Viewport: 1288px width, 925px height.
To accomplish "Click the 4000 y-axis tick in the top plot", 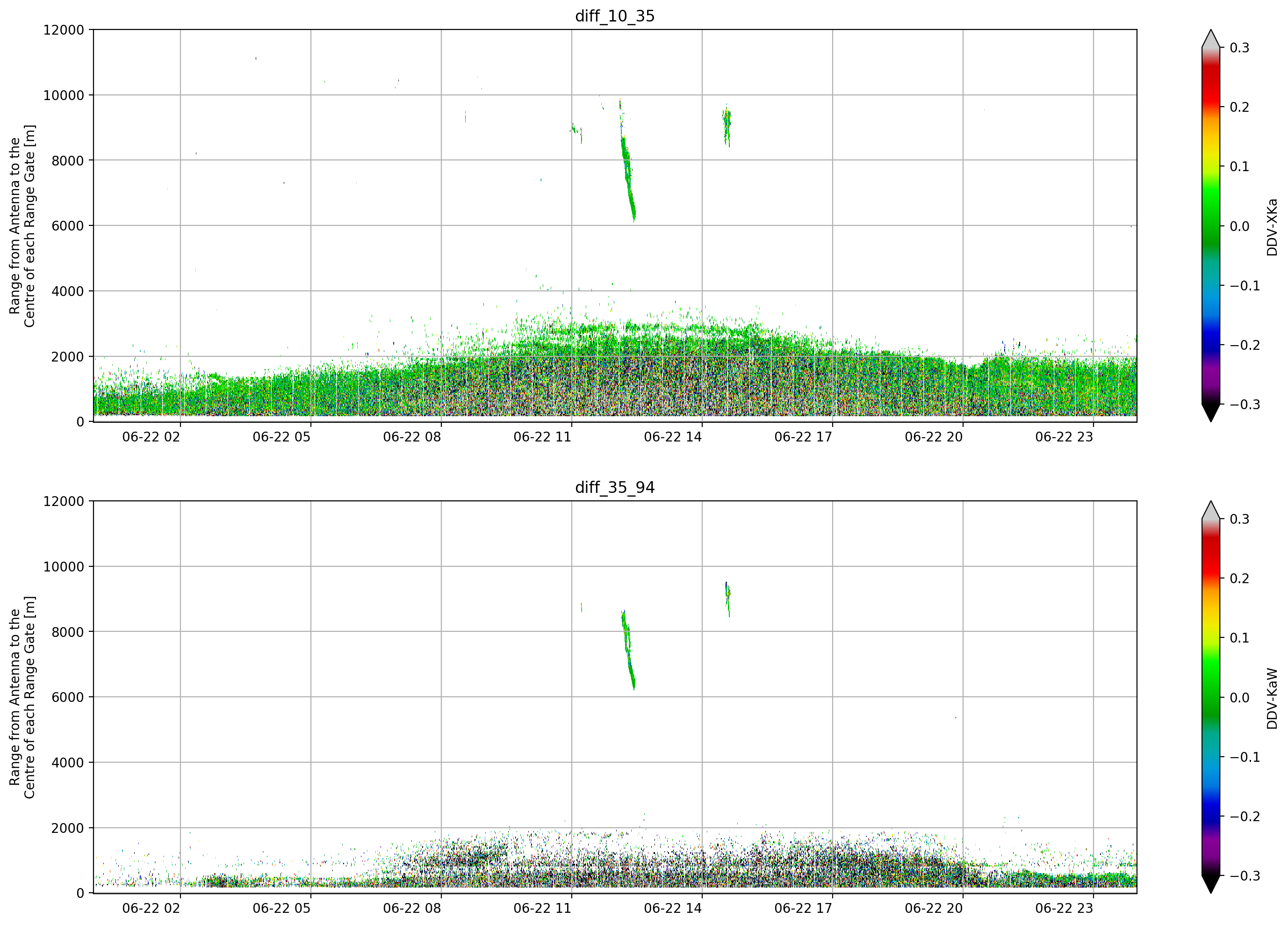I will point(68,291).
